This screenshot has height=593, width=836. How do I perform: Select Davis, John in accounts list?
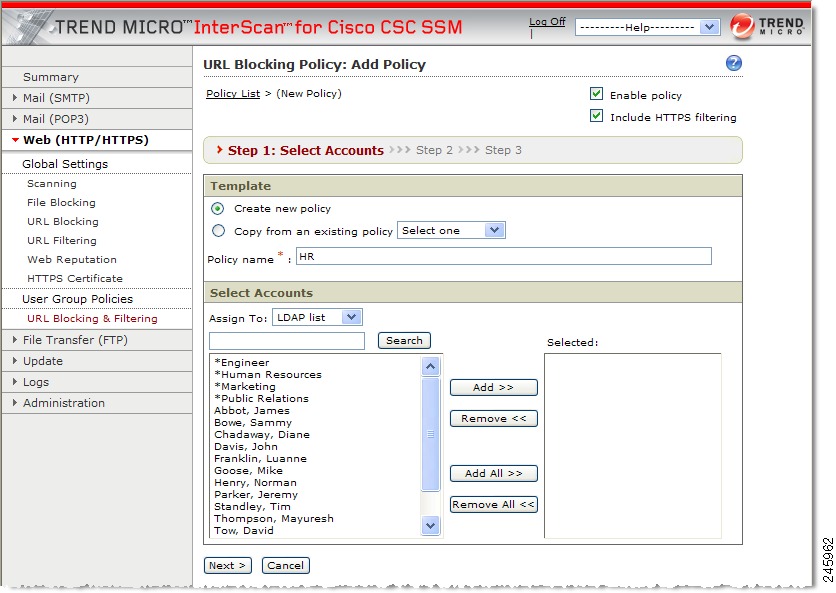tap(246, 446)
